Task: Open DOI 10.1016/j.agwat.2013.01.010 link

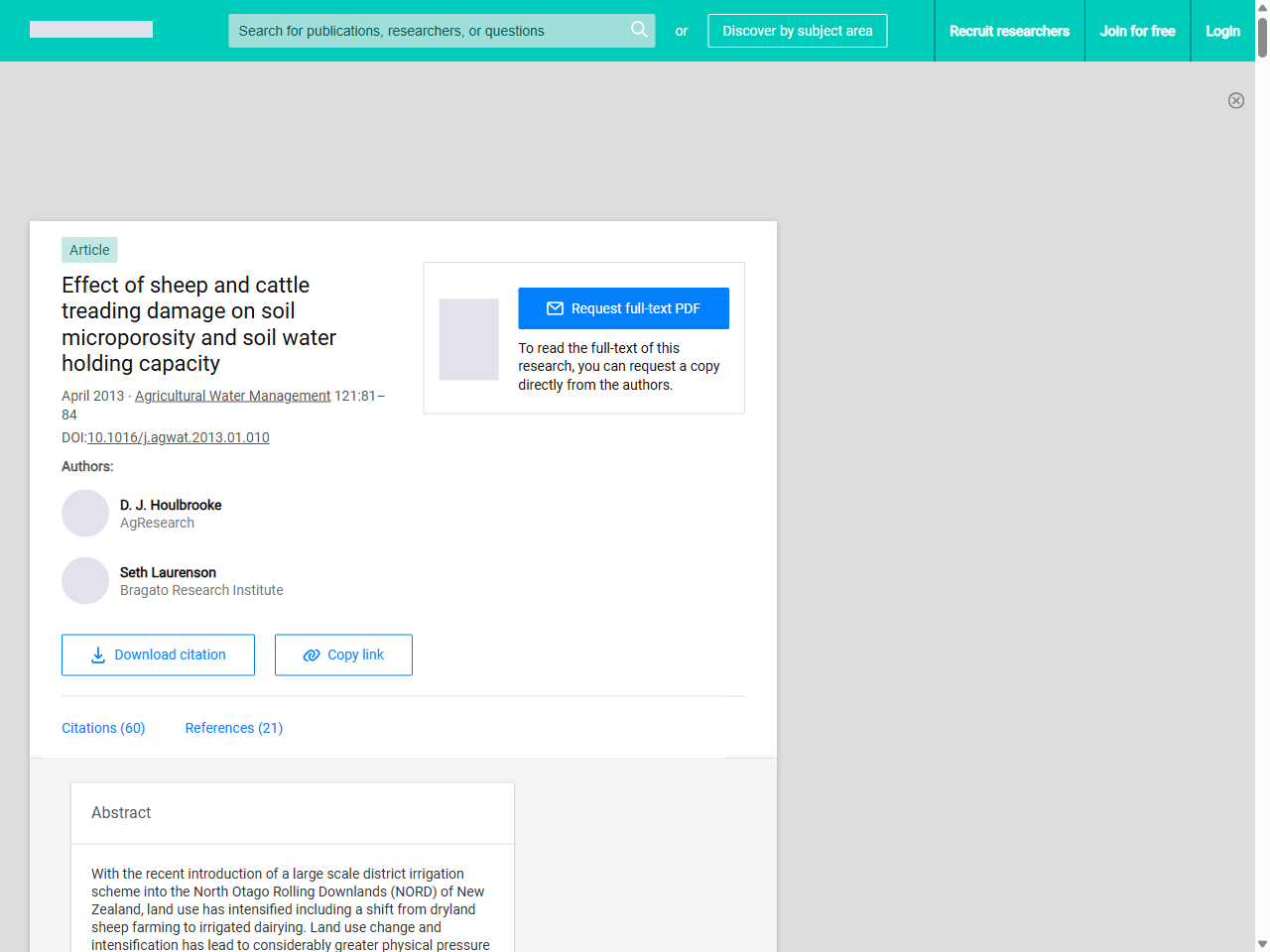Action: pyautogui.click(x=179, y=437)
